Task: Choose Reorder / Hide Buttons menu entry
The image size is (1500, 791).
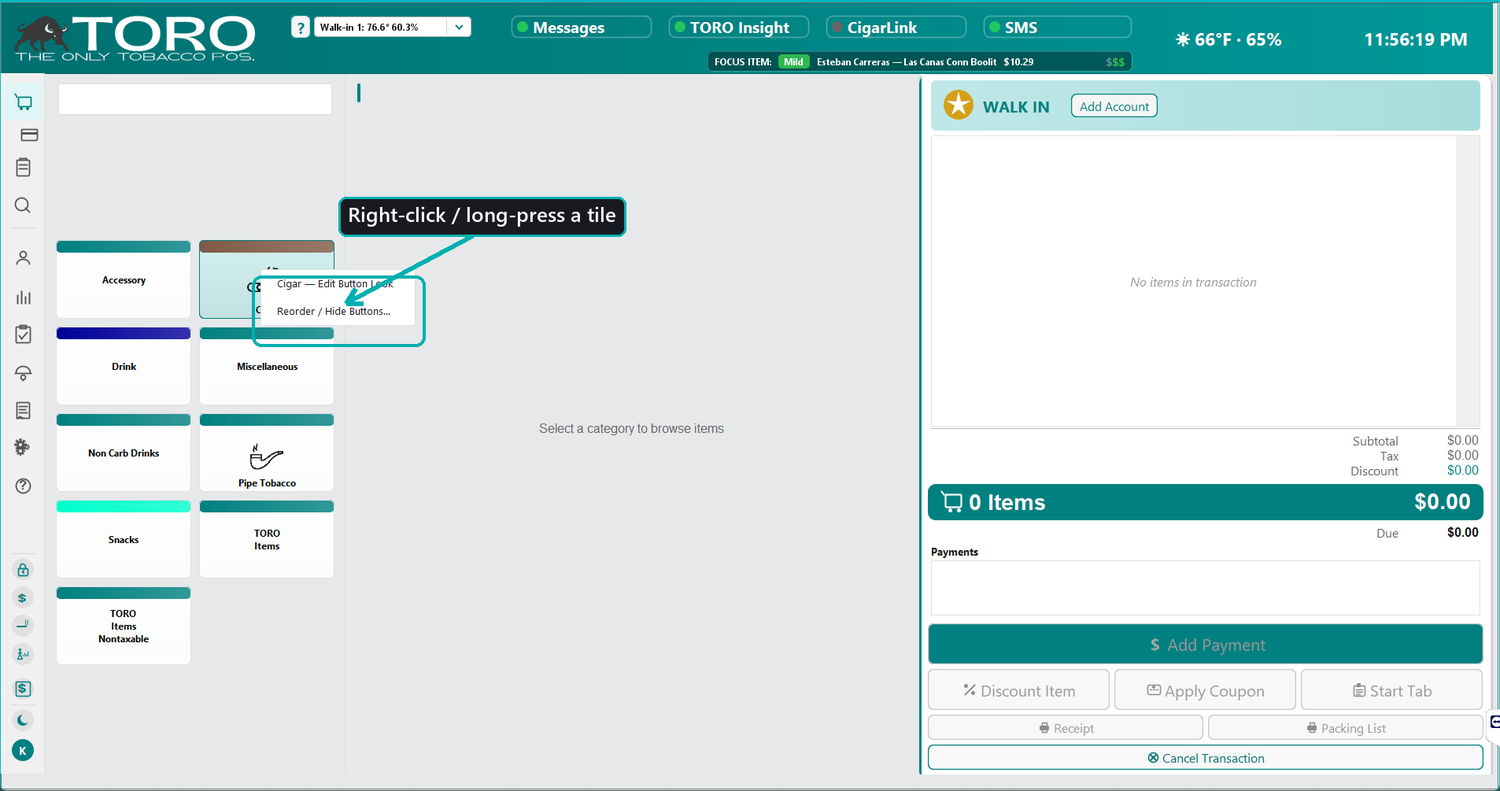Action: [x=337, y=311]
